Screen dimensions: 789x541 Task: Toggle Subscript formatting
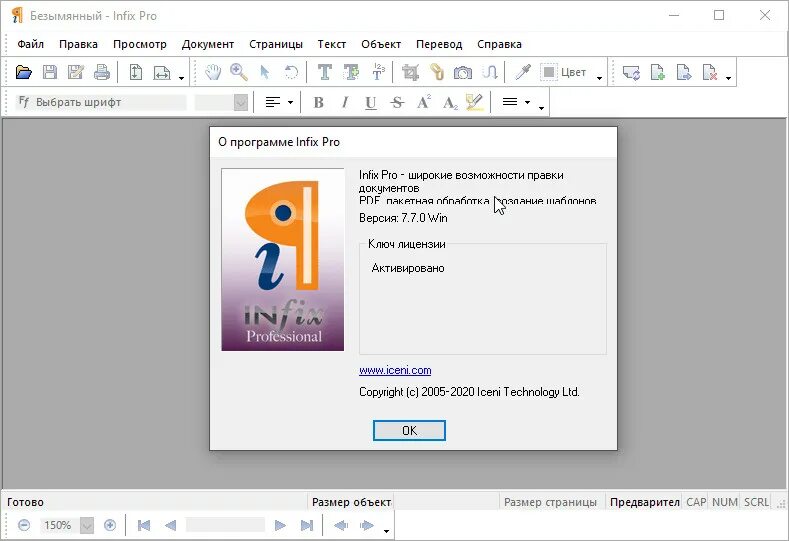[x=450, y=103]
